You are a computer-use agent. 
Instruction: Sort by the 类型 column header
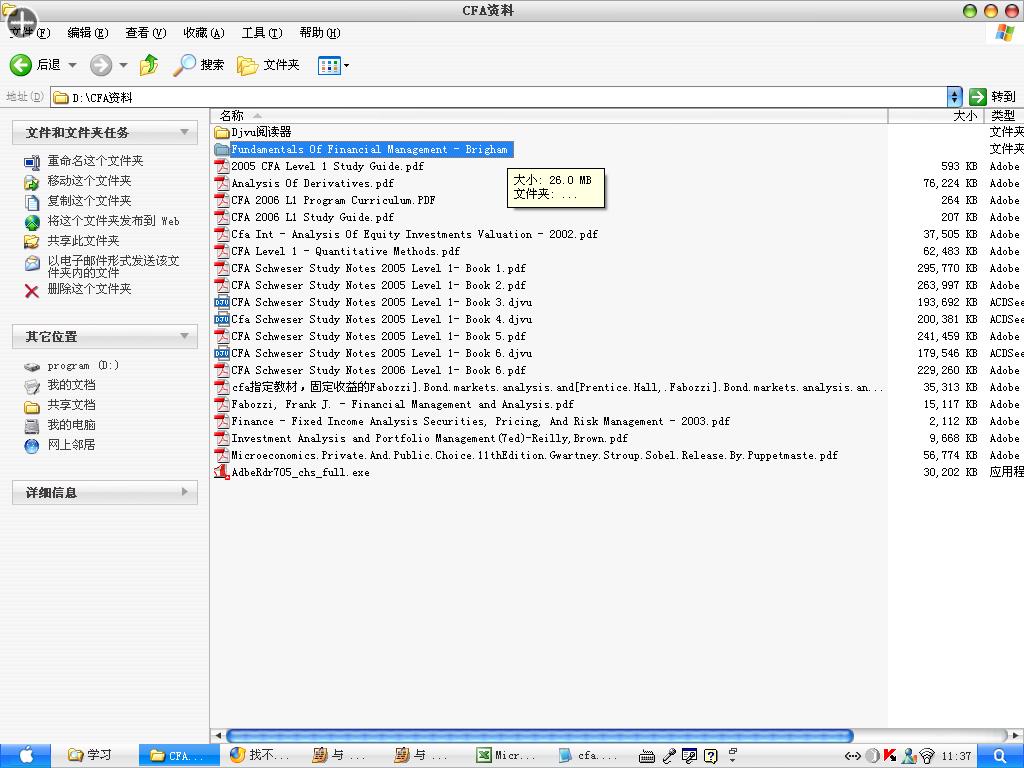1004,116
